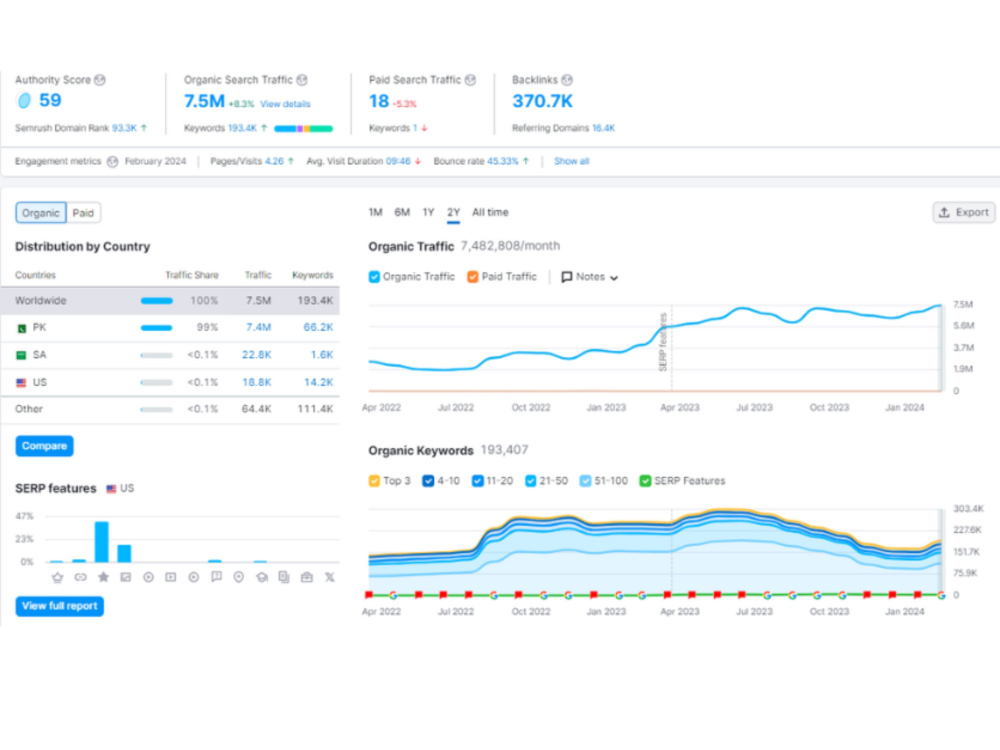The width and height of the screenshot is (1000, 750).
Task: Select the All time range
Action: pyautogui.click(x=490, y=212)
